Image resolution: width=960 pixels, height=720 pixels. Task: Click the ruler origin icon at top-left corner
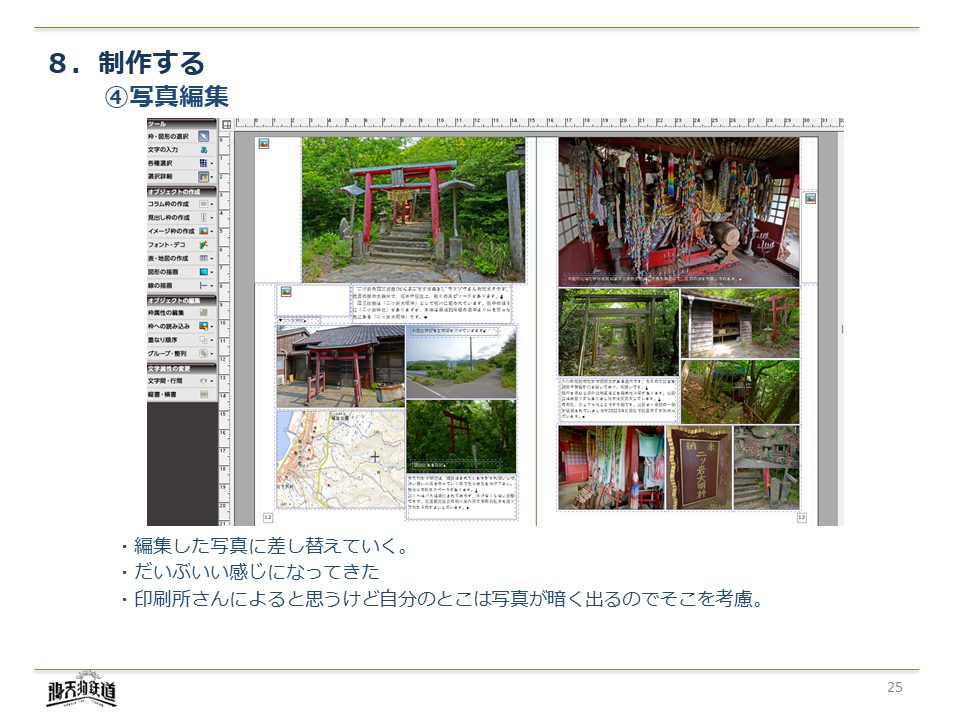(x=226, y=124)
